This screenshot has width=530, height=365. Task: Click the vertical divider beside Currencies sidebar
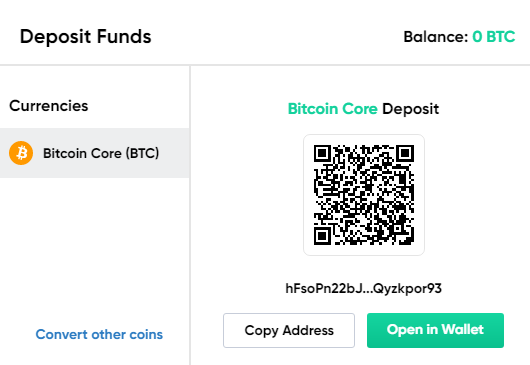coord(190,215)
